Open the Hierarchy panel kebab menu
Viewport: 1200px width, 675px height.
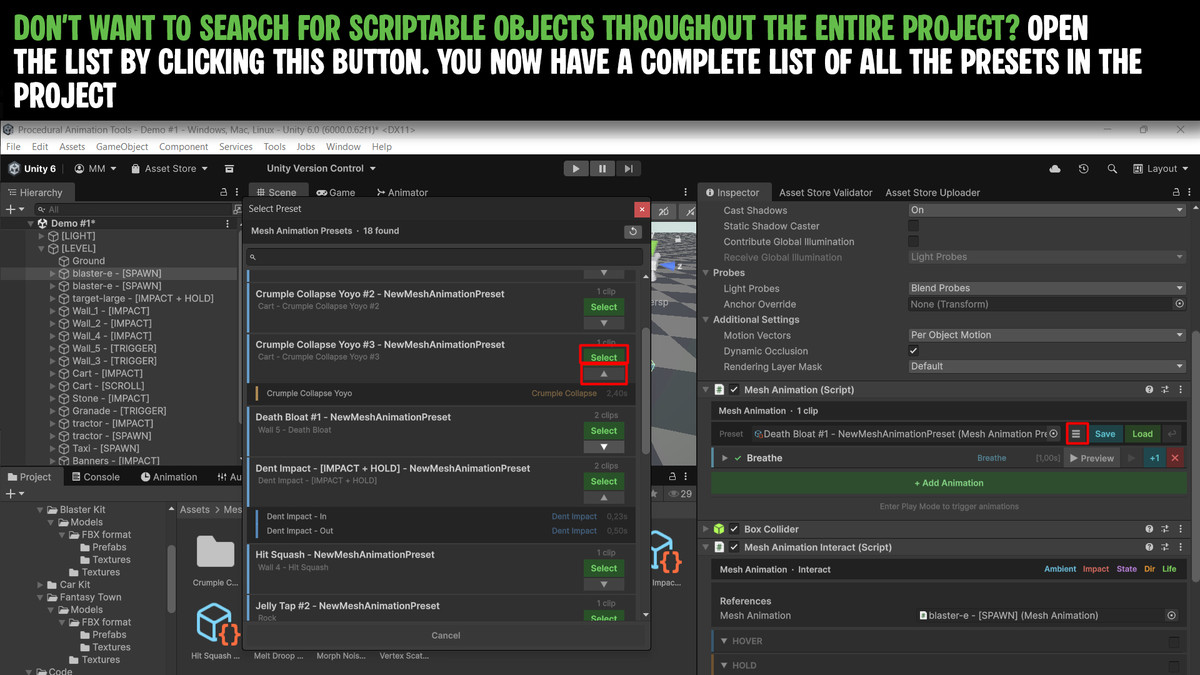pyautogui.click(x=238, y=192)
